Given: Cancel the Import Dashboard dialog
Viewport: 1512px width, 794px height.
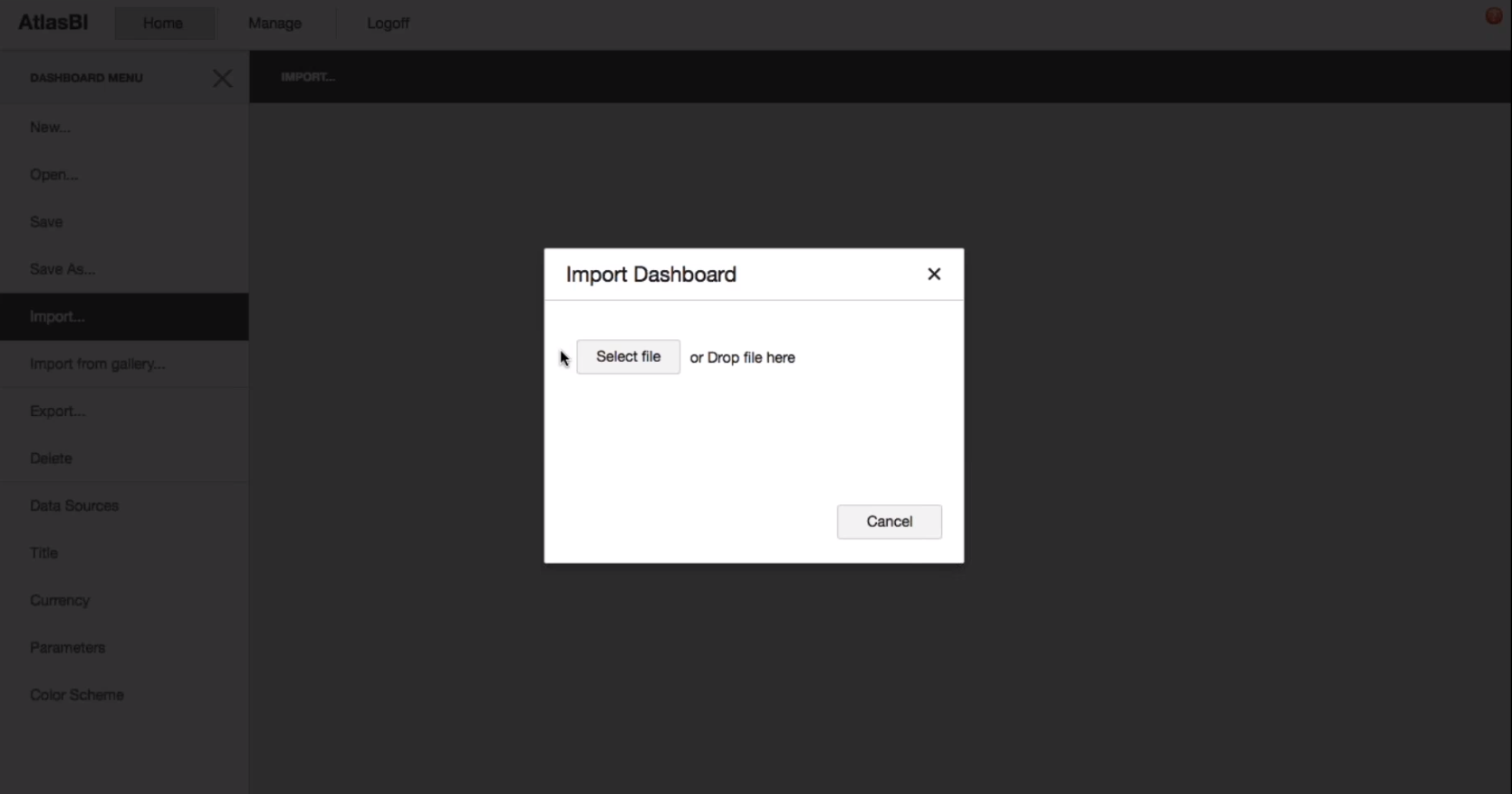Looking at the screenshot, I should click(889, 522).
